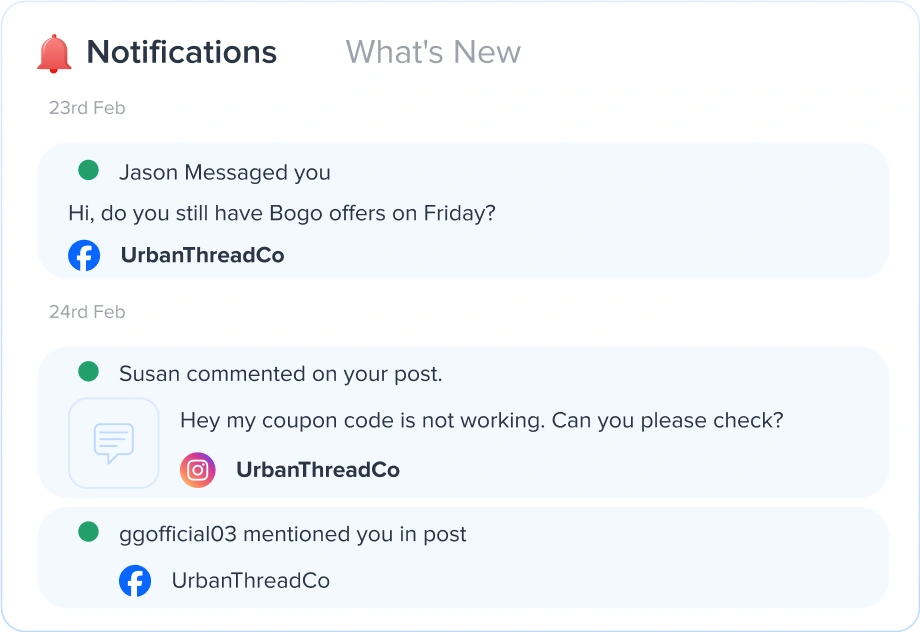The height and width of the screenshot is (632, 920).
Task: Open "Susan commented on your post" title
Action: 280,374
